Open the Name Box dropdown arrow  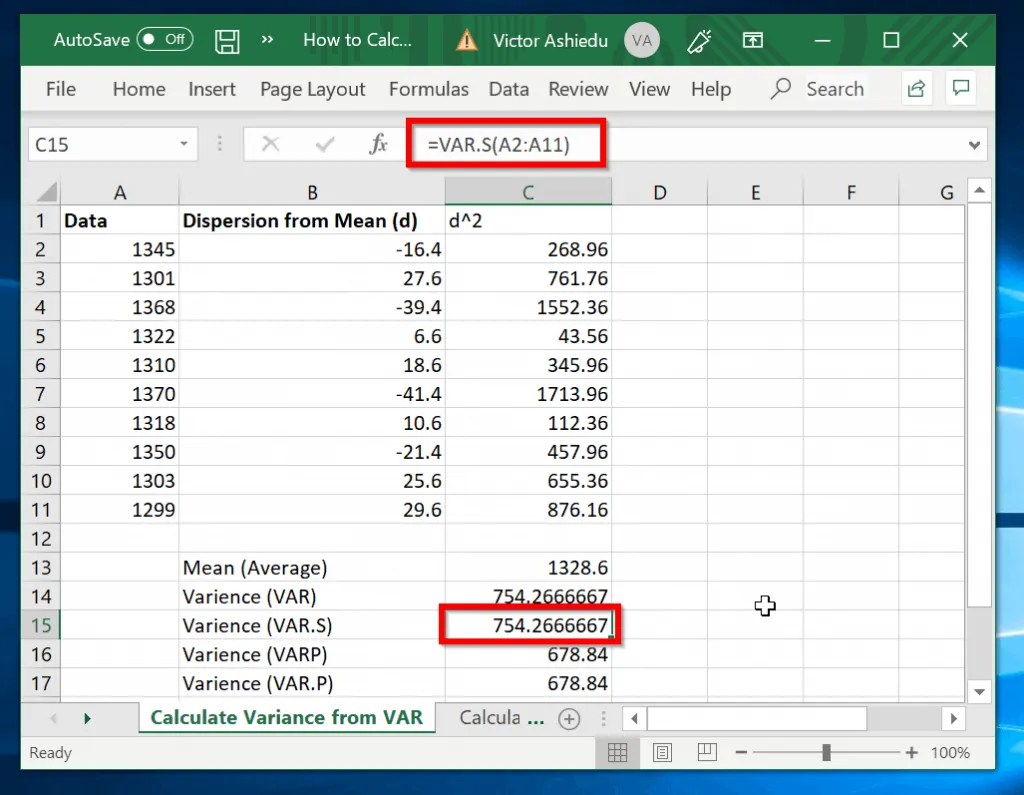click(184, 144)
